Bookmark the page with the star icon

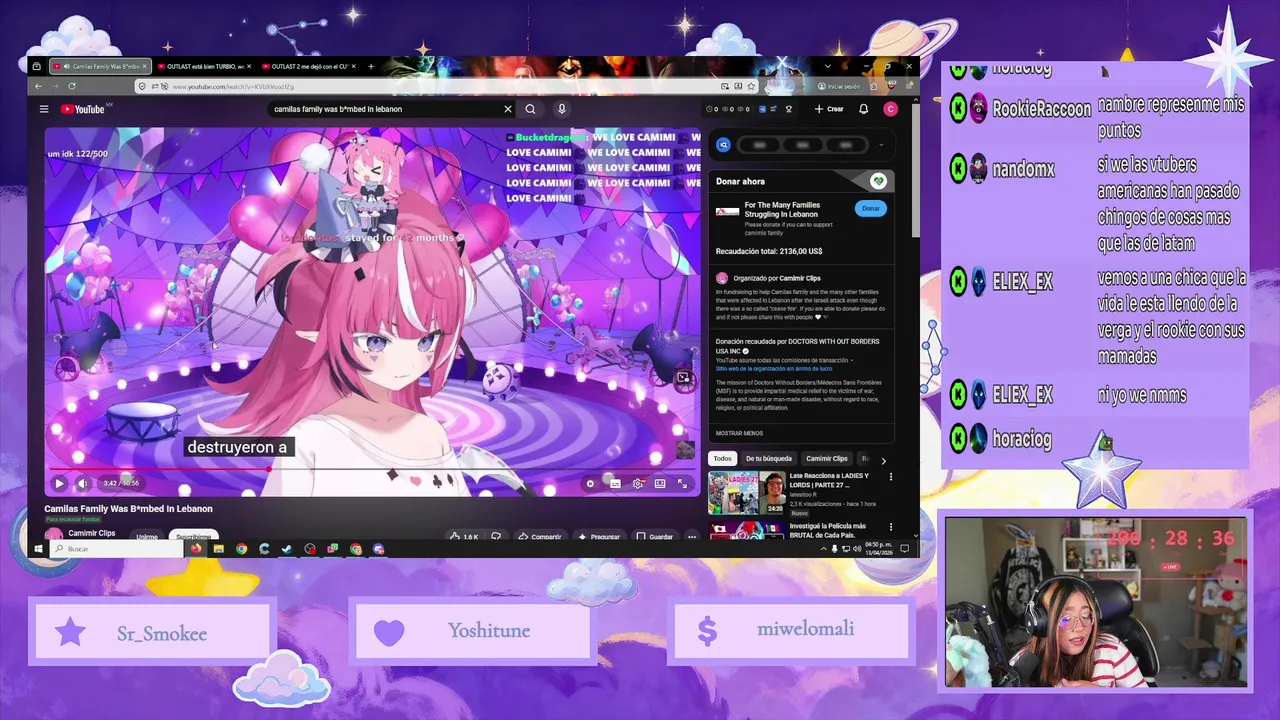752,86
